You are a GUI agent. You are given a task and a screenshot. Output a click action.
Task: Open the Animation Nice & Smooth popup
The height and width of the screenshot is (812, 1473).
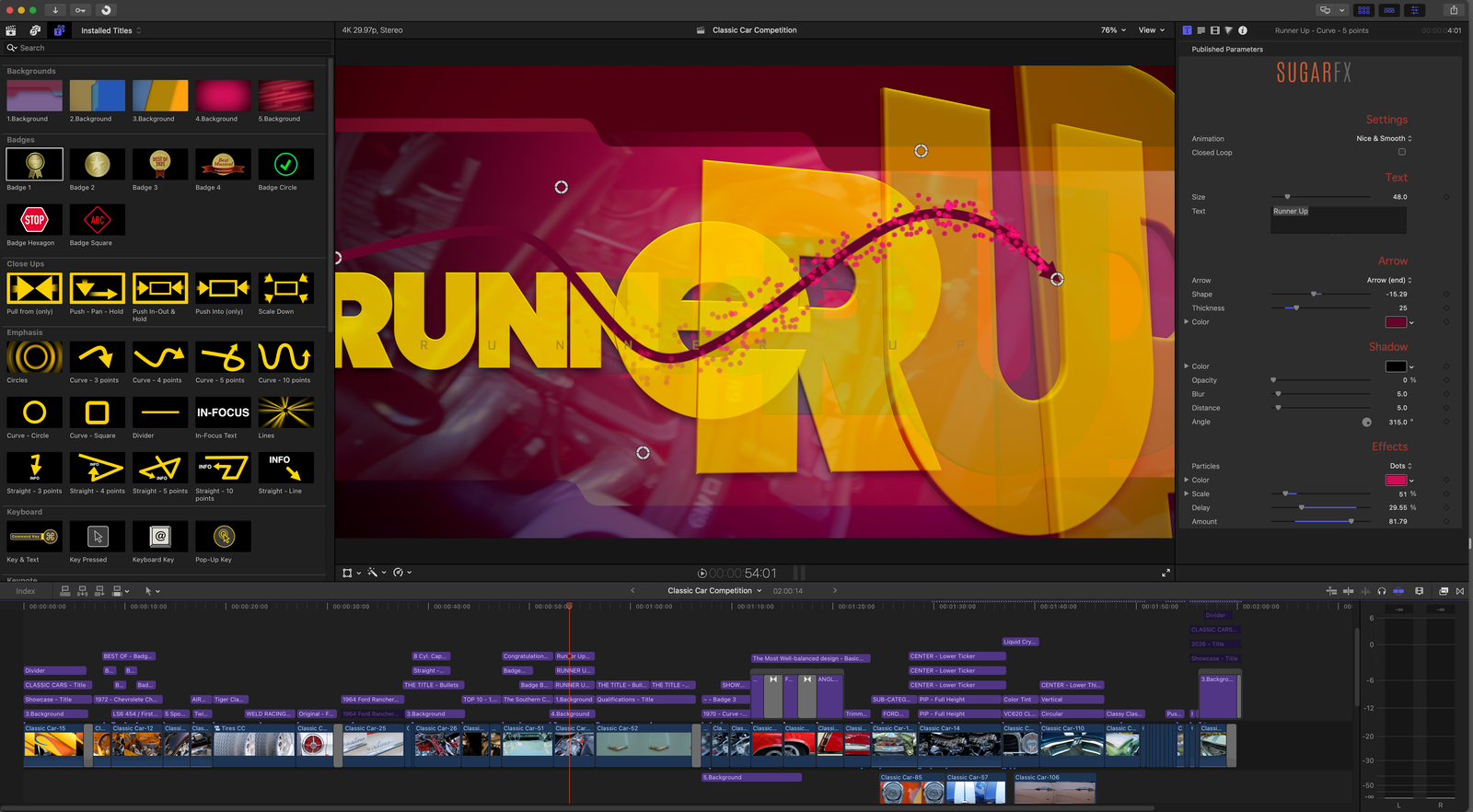[x=1384, y=139]
